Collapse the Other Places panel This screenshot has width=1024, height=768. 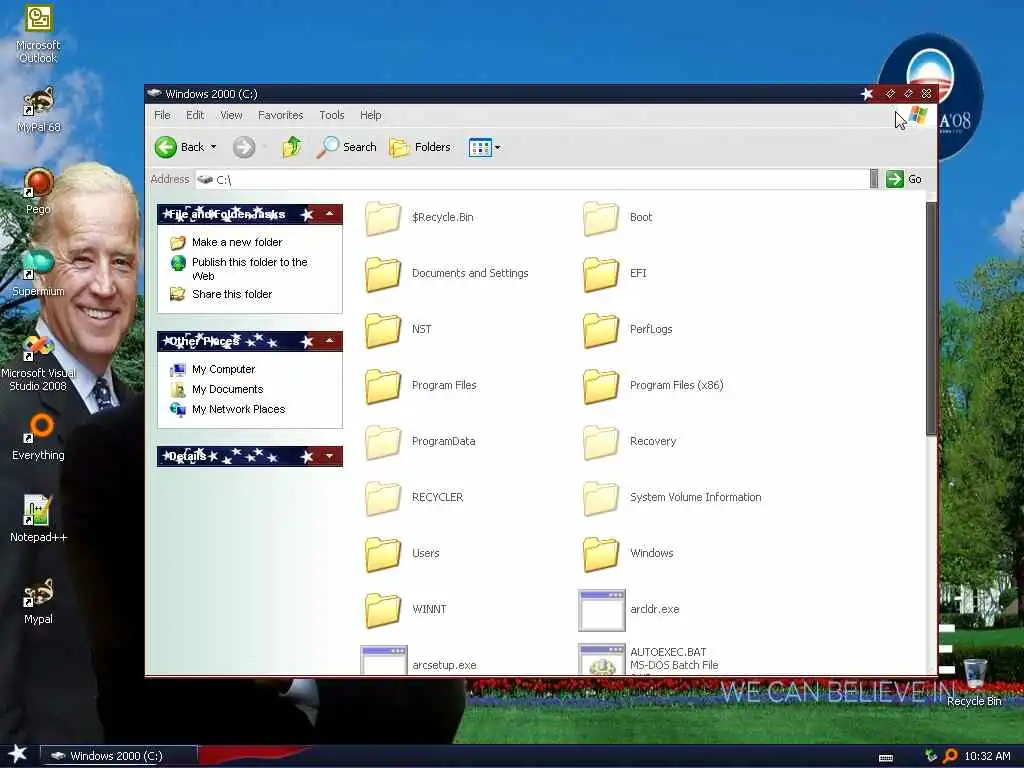[330, 341]
